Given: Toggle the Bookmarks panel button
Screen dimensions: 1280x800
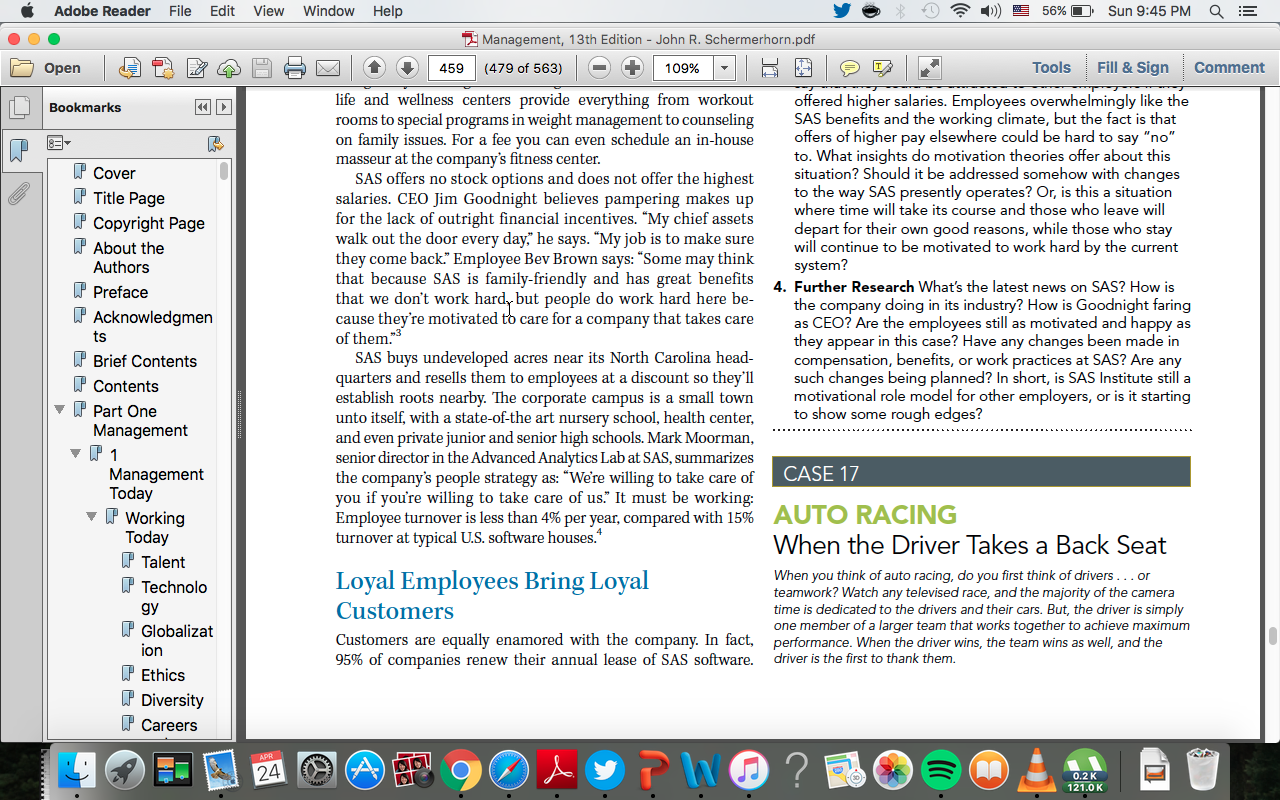Looking at the screenshot, I should coord(18,151).
